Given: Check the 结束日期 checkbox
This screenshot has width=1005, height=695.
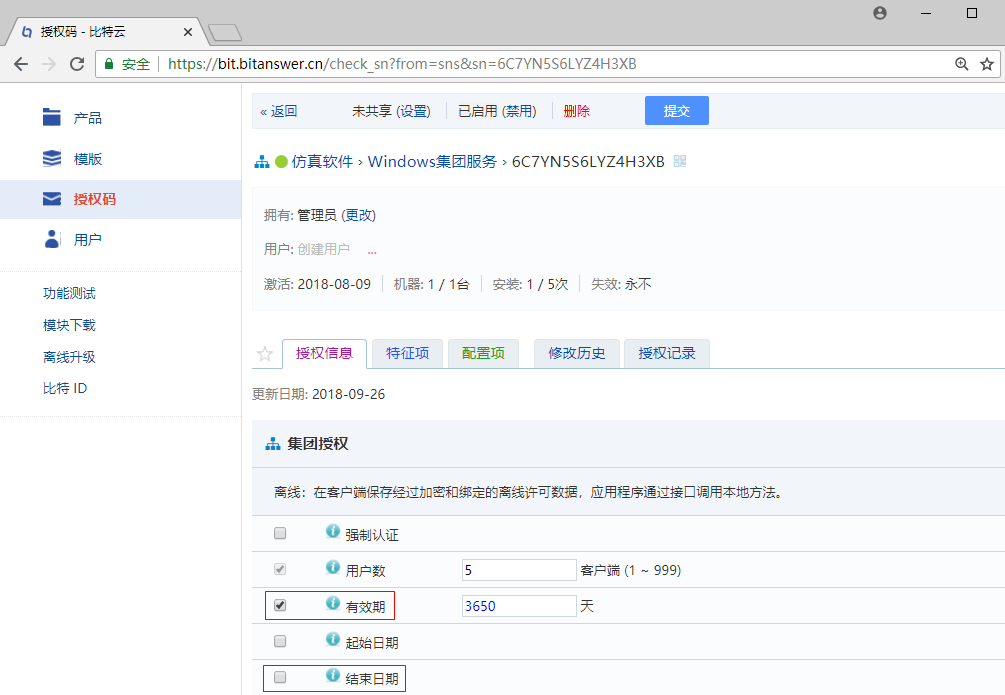Looking at the screenshot, I should [279, 677].
